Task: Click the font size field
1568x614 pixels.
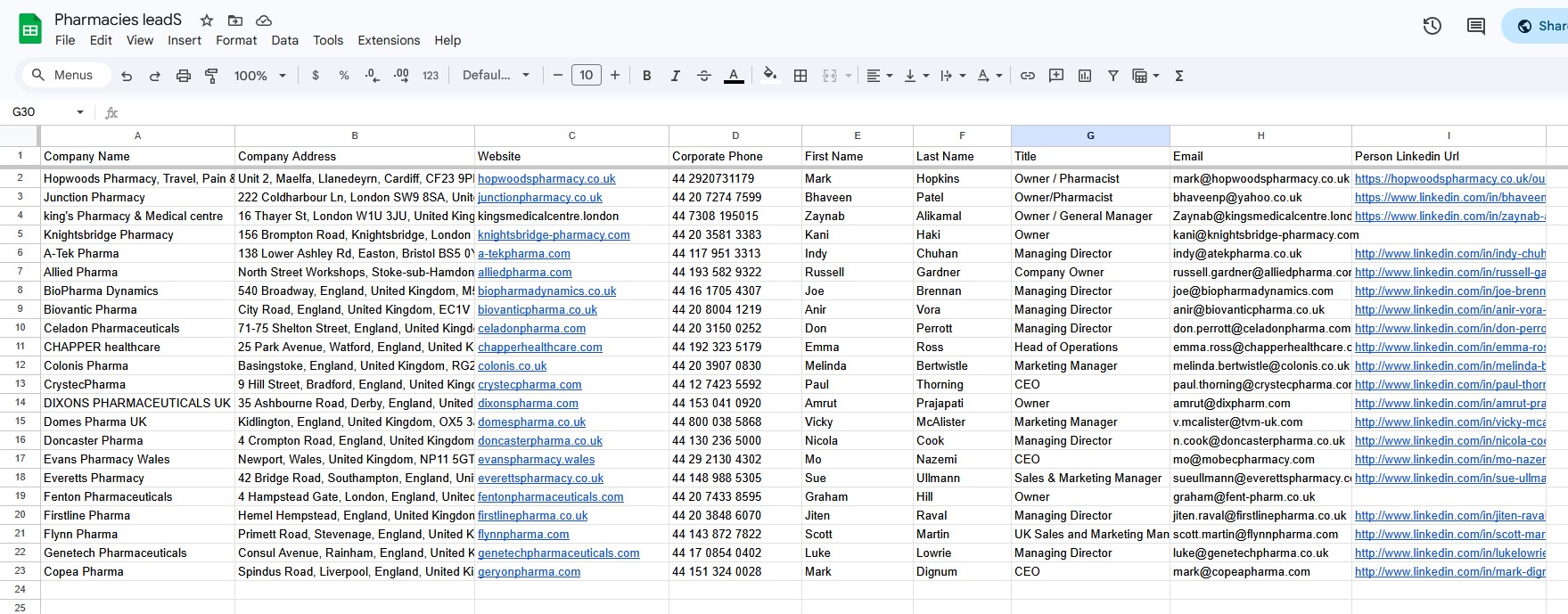Action: 587,76
